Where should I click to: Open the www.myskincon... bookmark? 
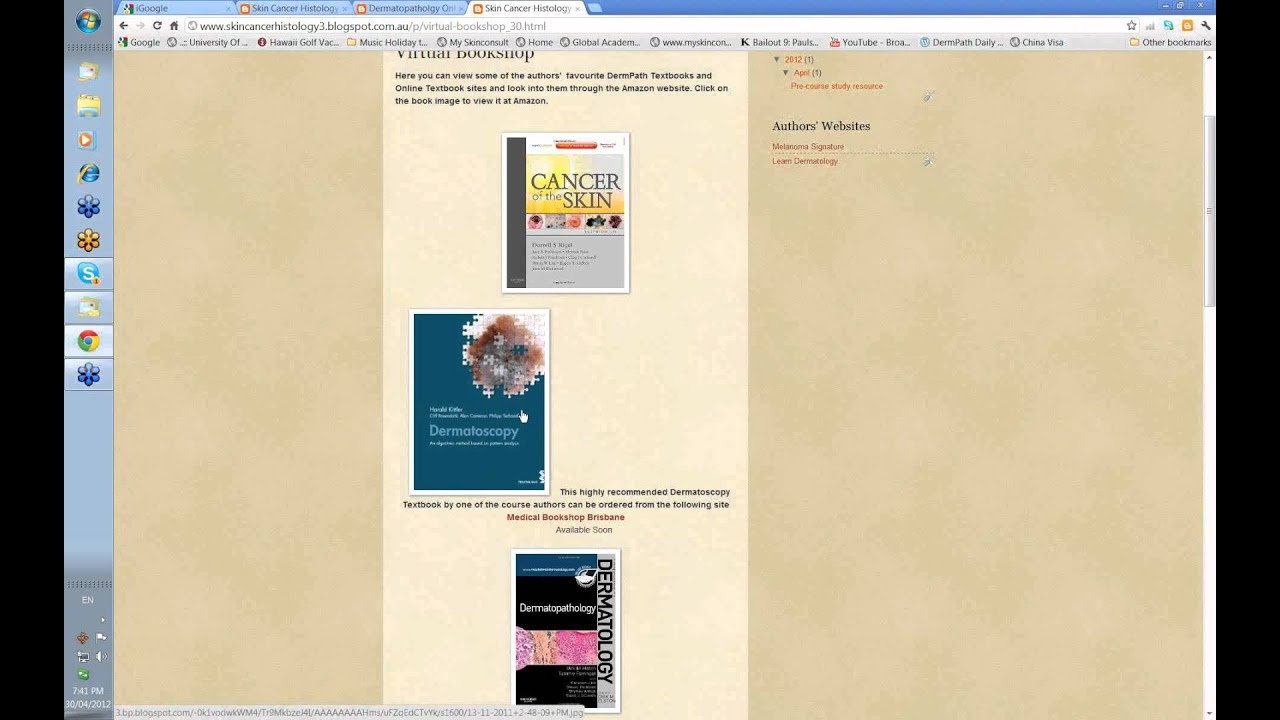click(691, 43)
